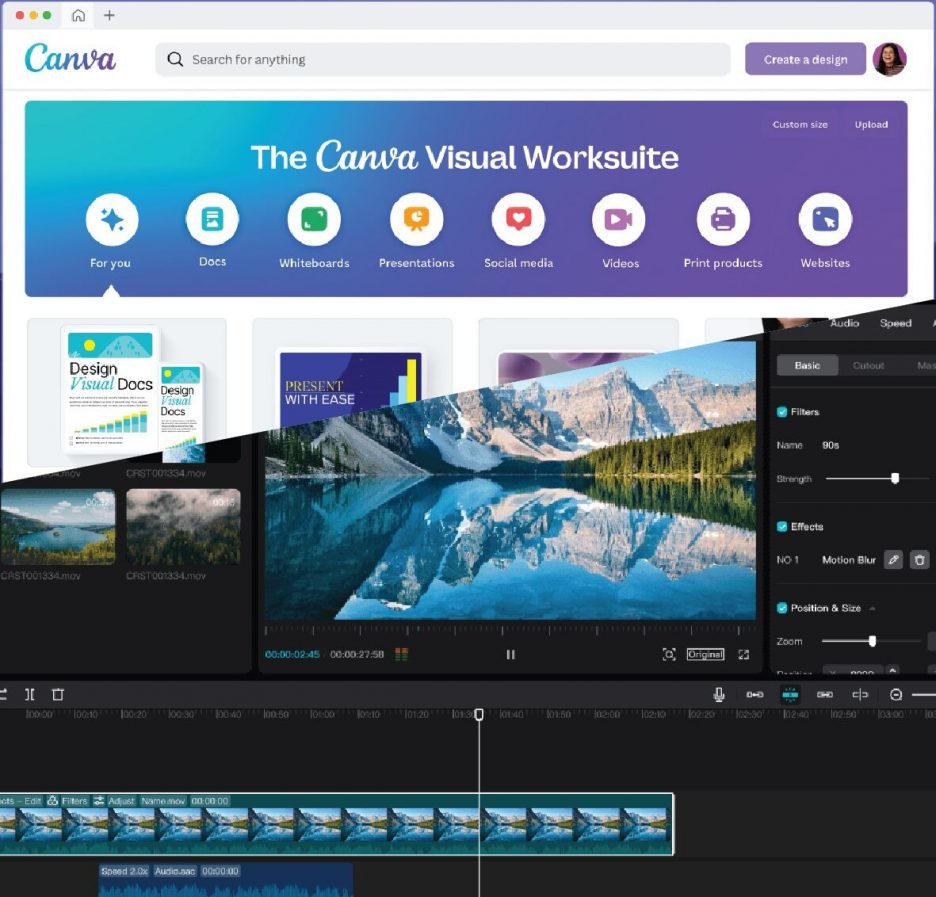Pause video playback
Screen dimensions: 936x897
[x=510, y=654]
